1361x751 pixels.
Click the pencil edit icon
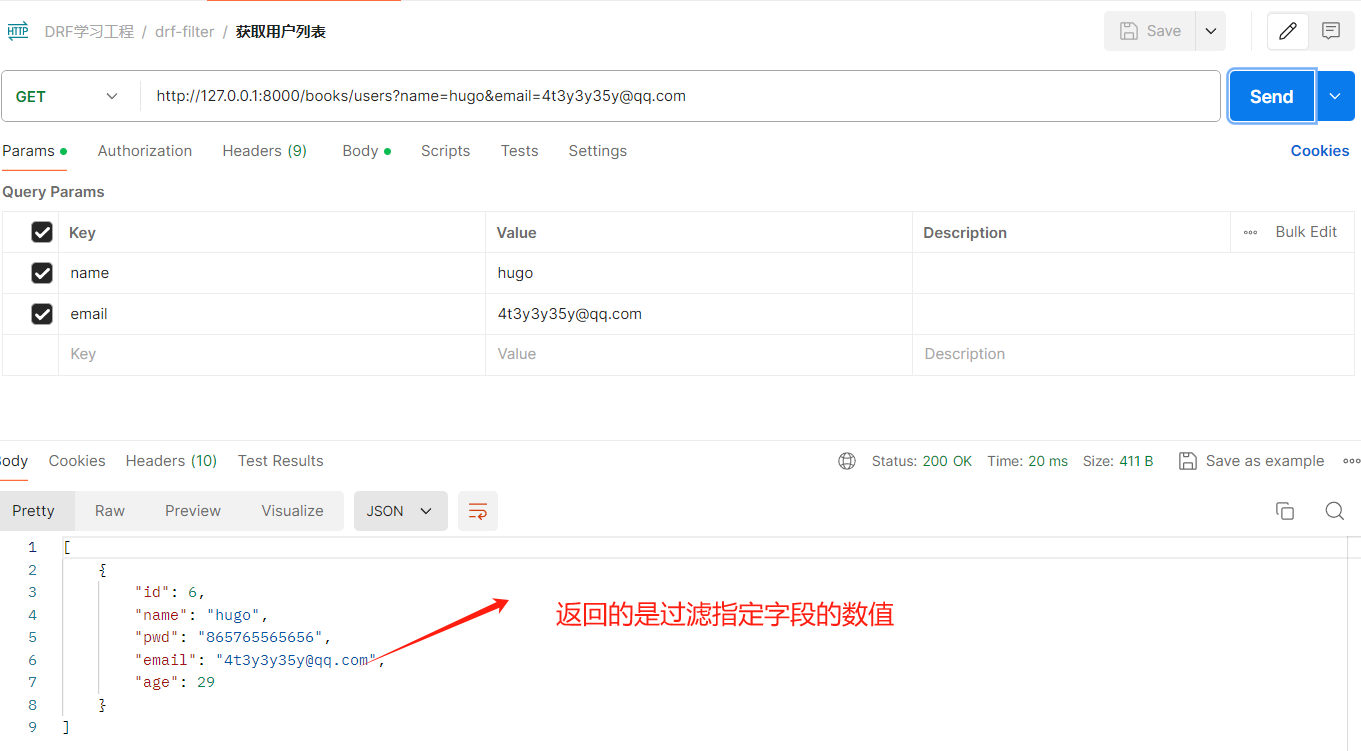1288,31
